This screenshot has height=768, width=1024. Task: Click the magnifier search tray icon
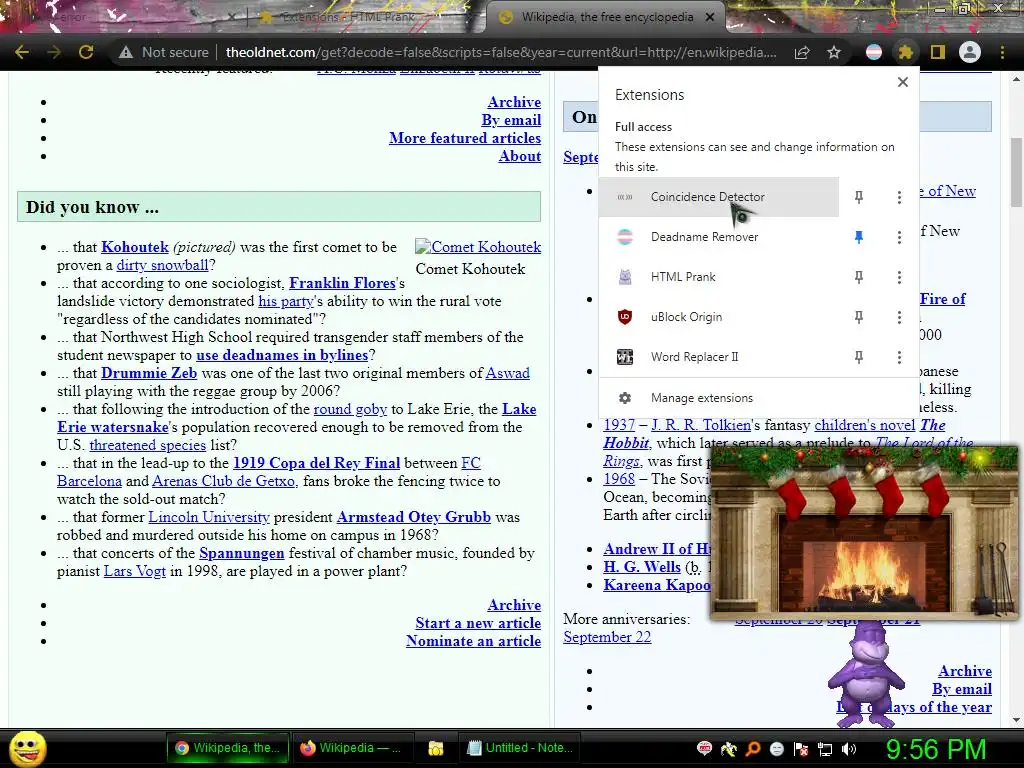[753, 749]
